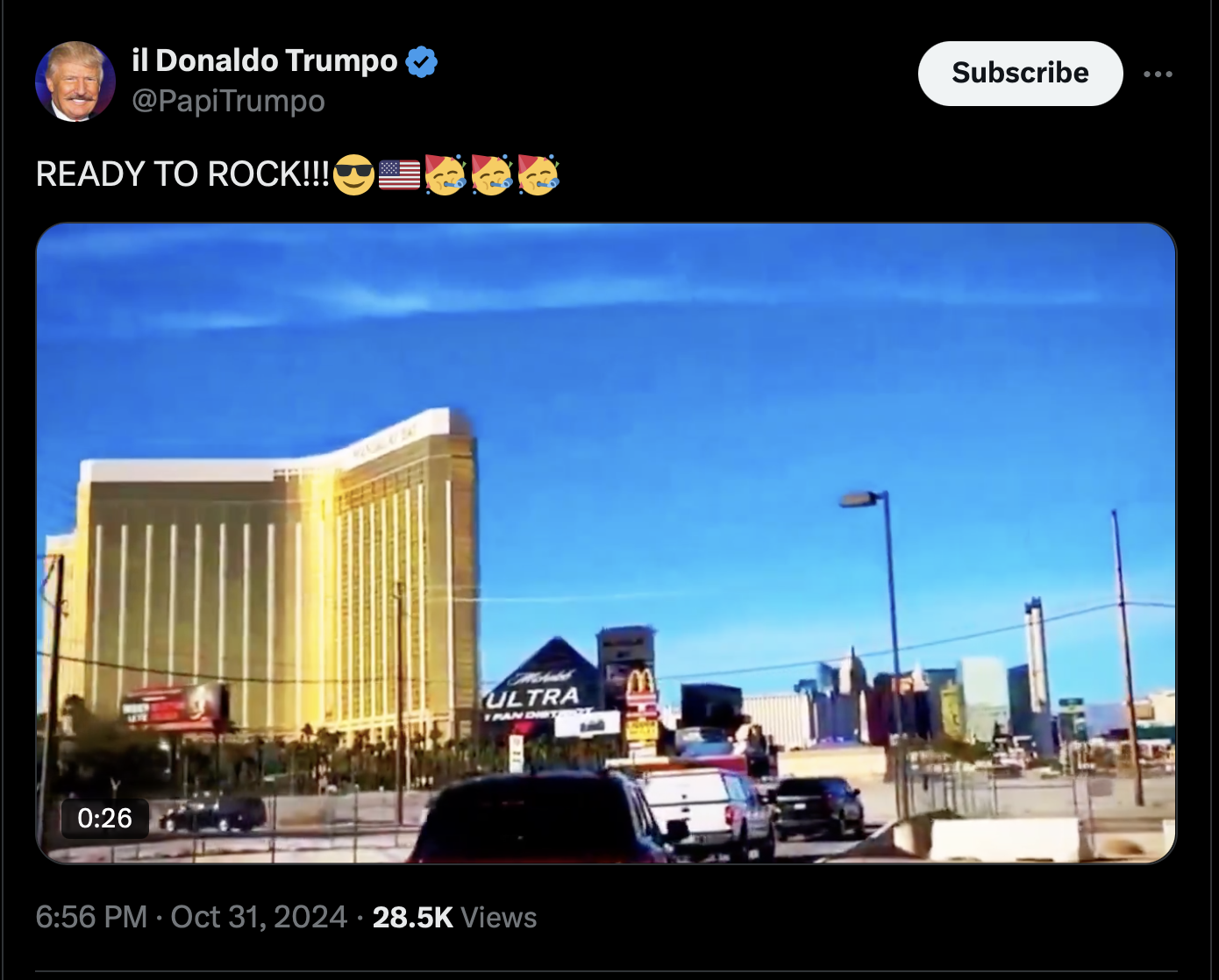This screenshot has height=980, width=1219.
Task: Click the McDonald's golden arches sign in video
Action: coord(641,683)
